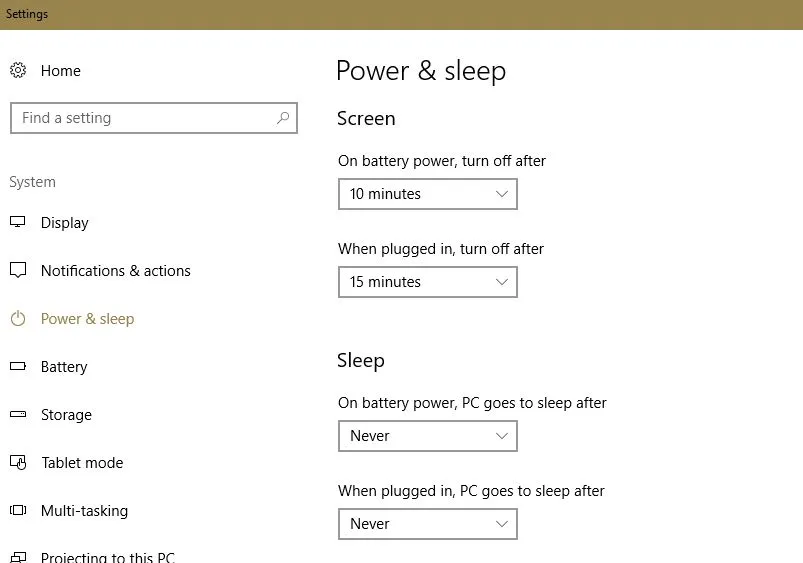
Task: Select the Storage text label in sidebar
Action: tap(66, 415)
